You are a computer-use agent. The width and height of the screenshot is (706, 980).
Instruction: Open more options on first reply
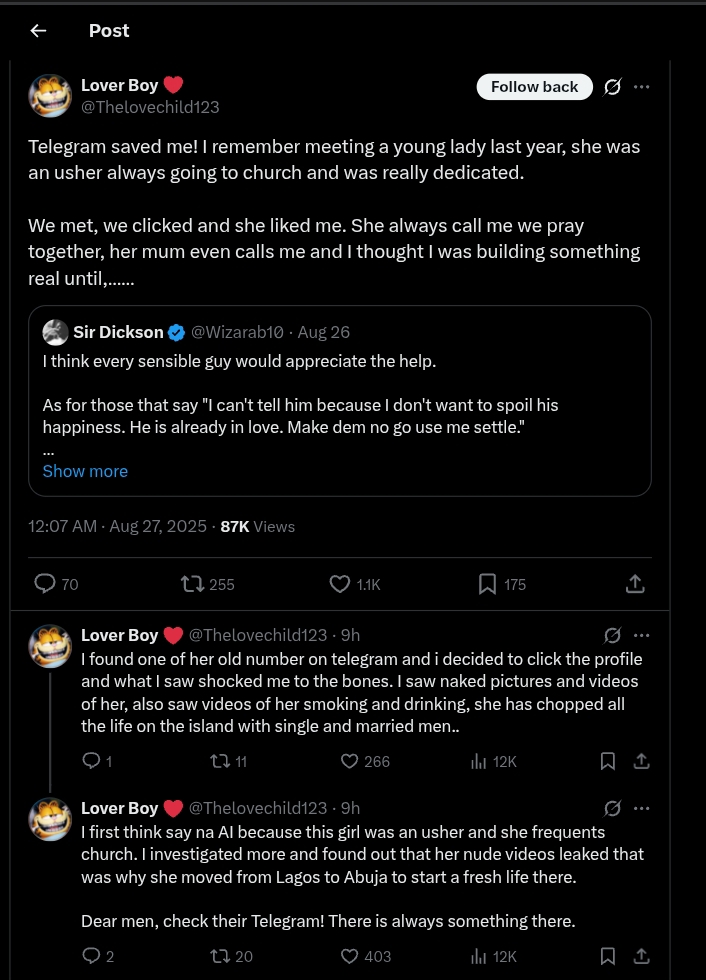coord(642,635)
